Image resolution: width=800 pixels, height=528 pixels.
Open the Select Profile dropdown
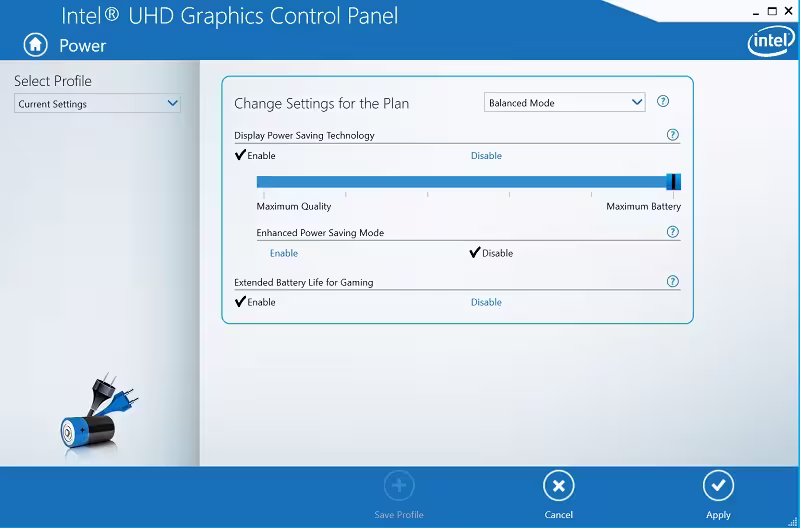tap(97, 104)
